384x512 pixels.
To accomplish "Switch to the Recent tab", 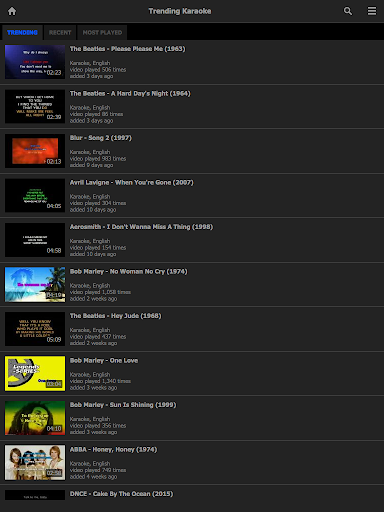I will click(60, 32).
